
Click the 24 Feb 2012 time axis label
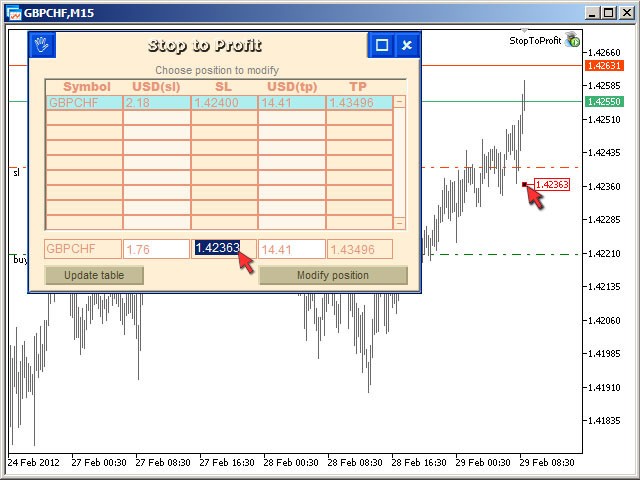pos(33,462)
